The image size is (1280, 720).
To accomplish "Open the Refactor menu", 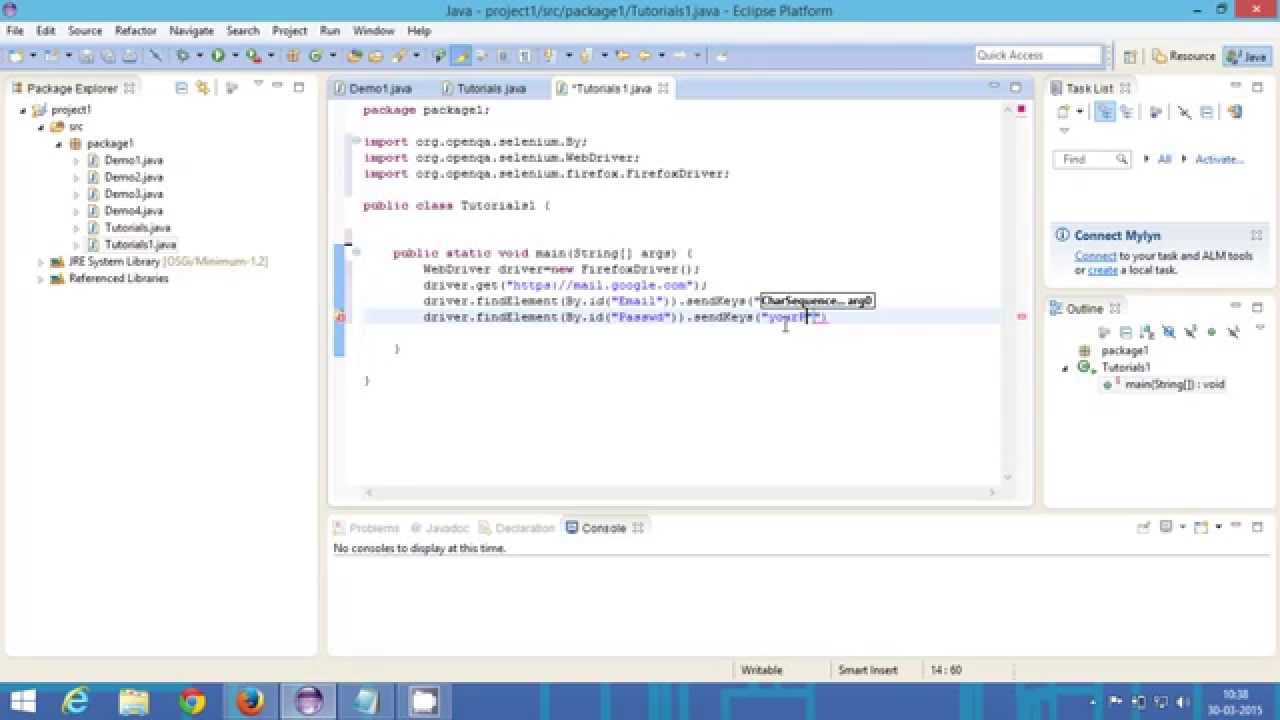I will tap(135, 31).
